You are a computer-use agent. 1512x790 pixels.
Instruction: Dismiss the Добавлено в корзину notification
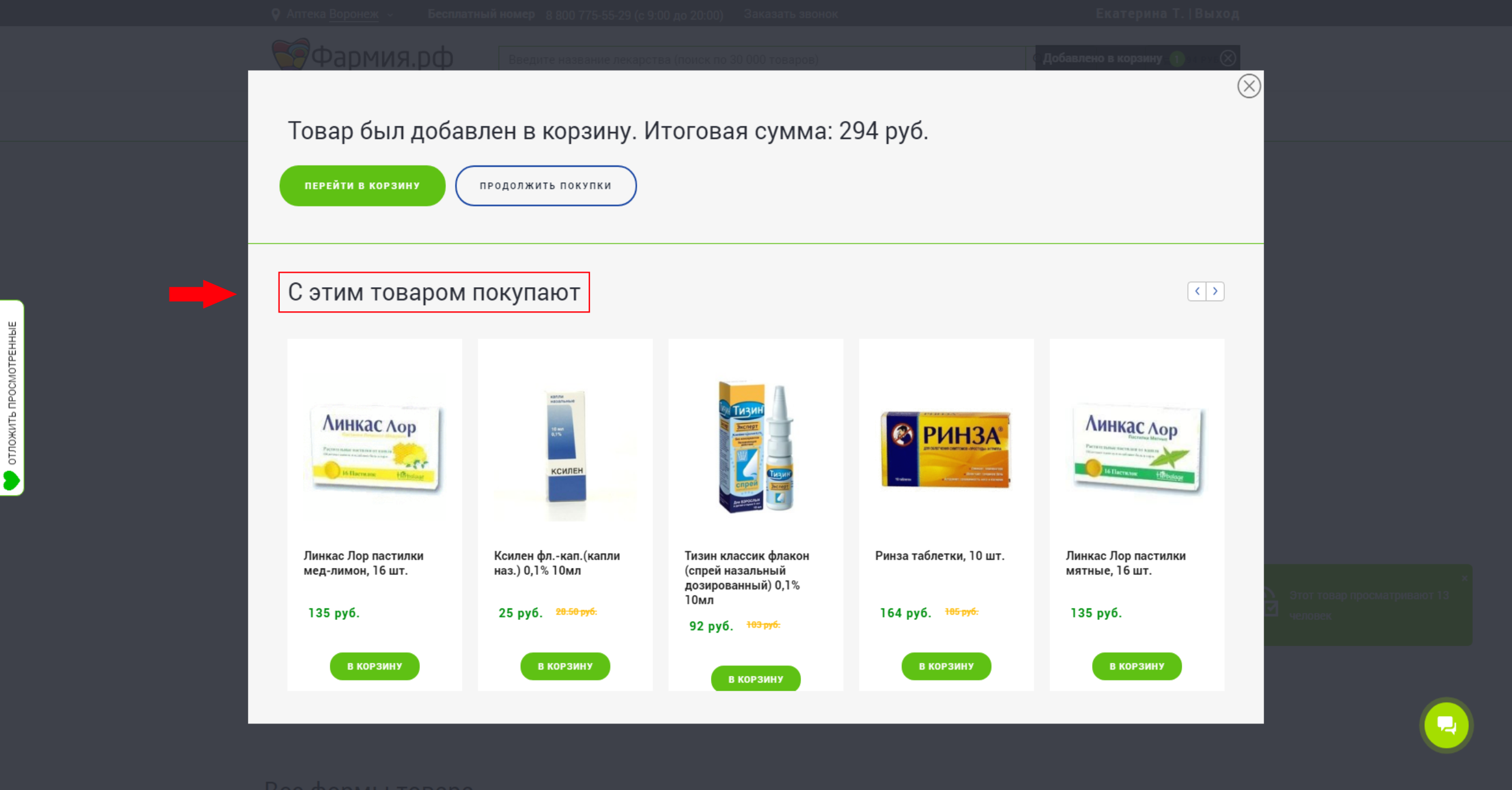(x=1227, y=58)
